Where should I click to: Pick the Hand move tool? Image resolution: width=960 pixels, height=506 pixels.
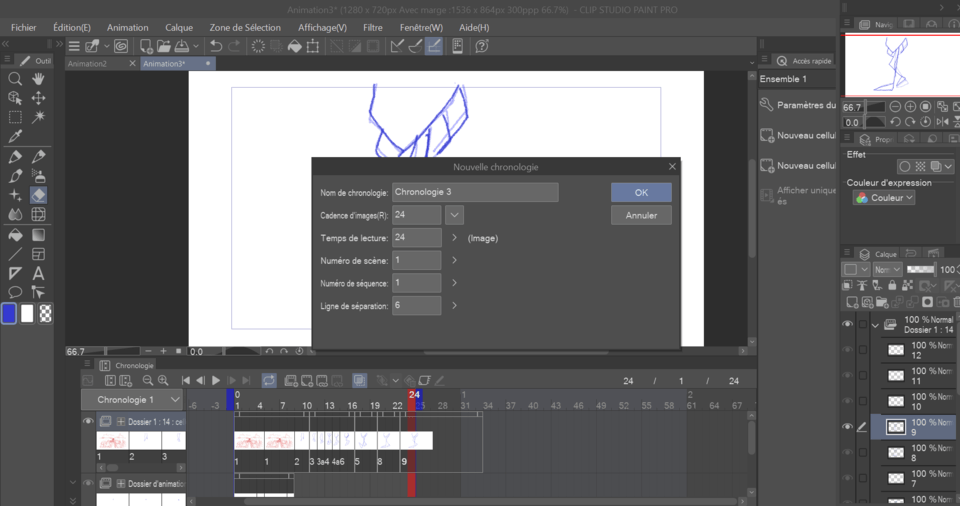(38, 78)
